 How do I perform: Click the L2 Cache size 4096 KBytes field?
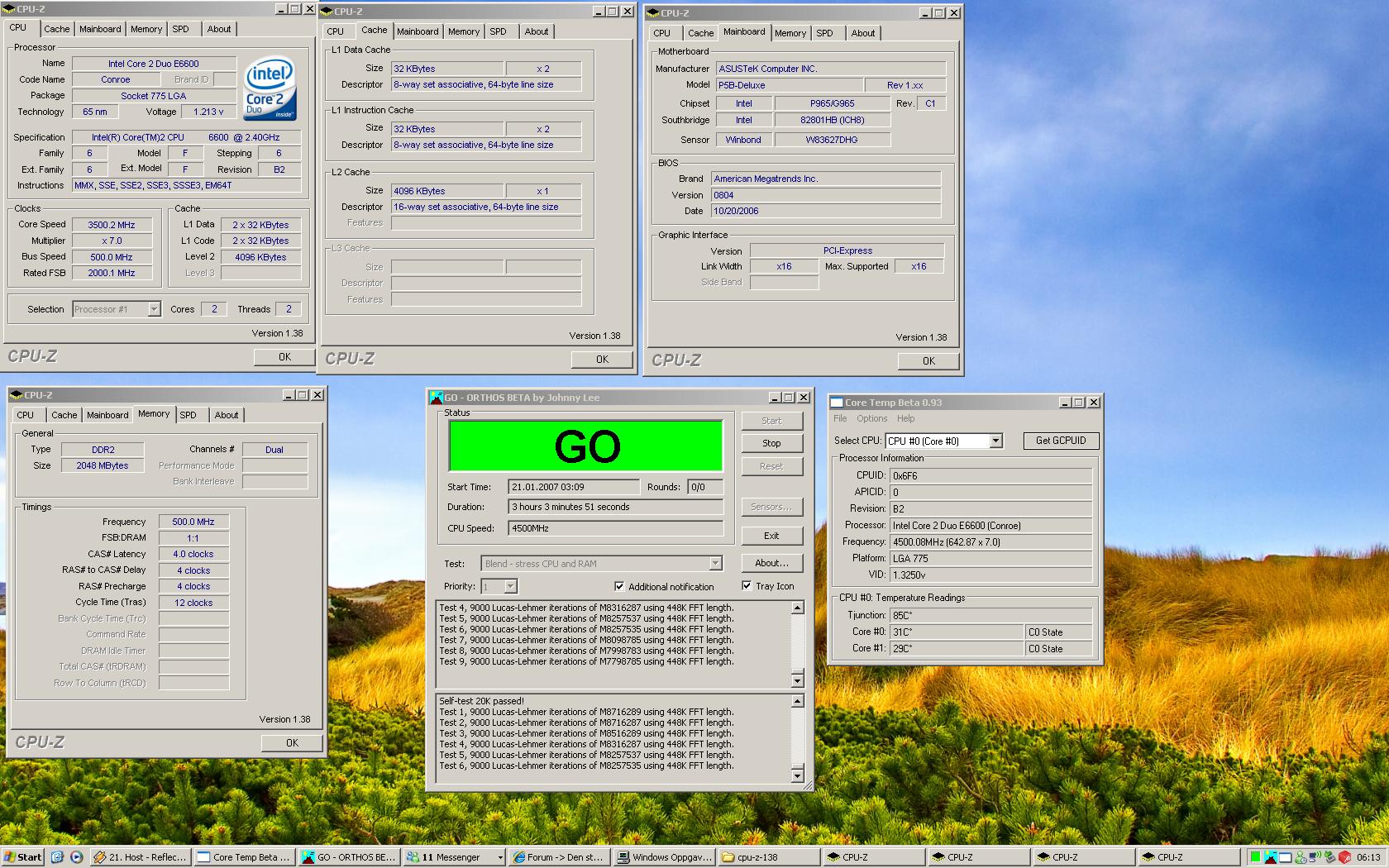pos(447,191)
